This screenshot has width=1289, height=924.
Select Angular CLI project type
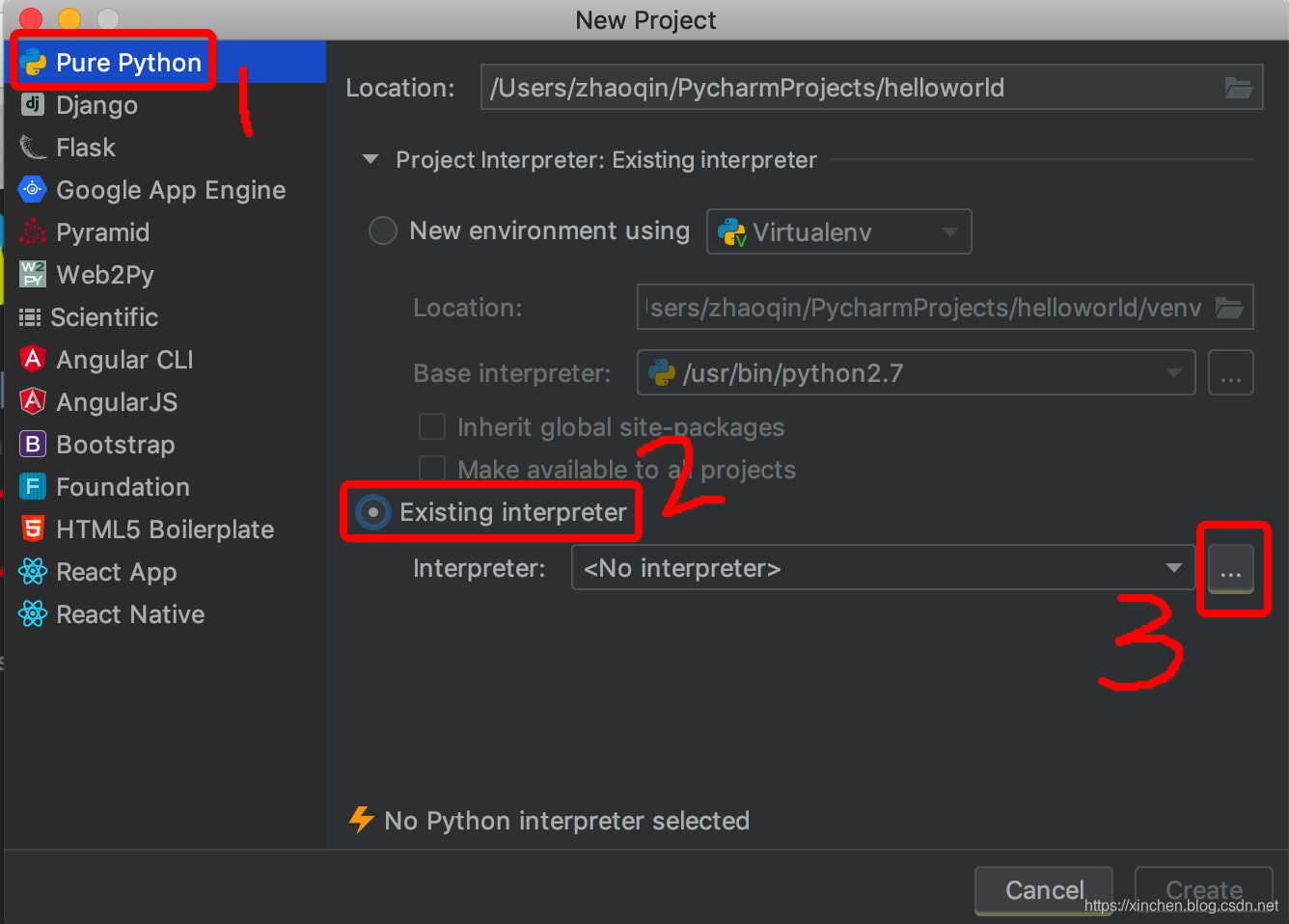tap(165, 359)
